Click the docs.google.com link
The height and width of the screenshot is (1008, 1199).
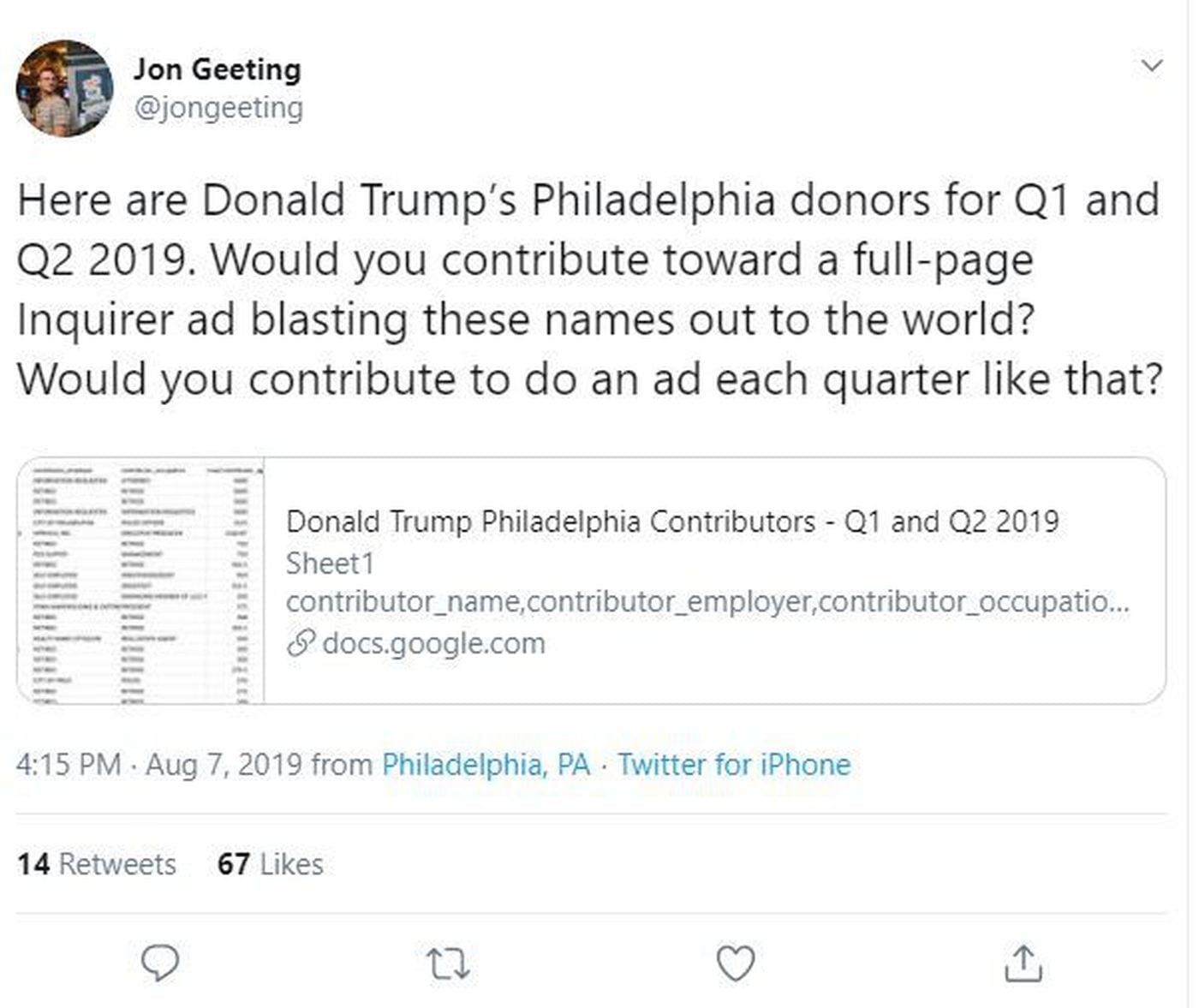coord(433,643)
